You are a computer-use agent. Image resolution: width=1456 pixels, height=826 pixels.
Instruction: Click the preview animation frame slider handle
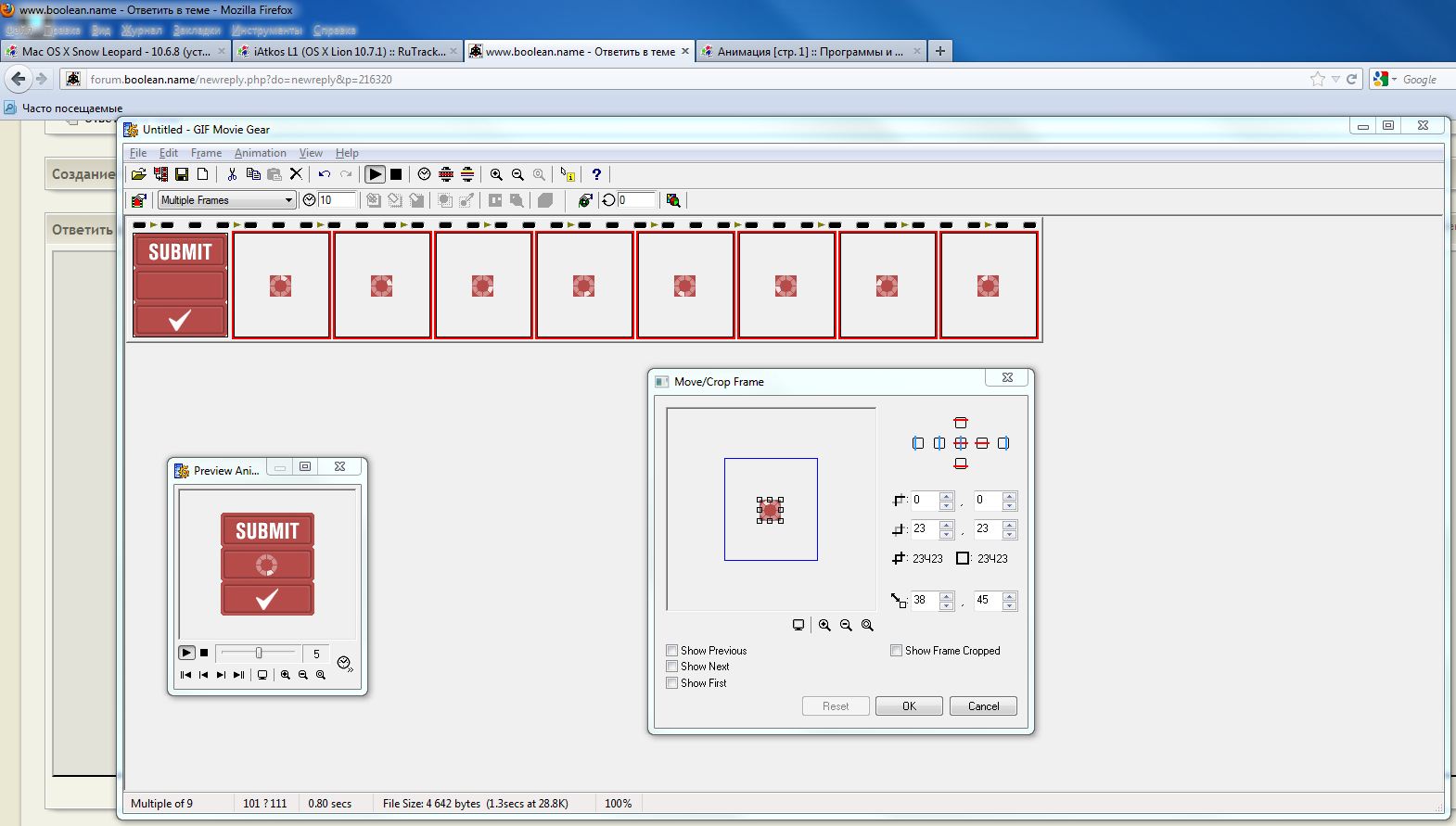click(259, 653)
